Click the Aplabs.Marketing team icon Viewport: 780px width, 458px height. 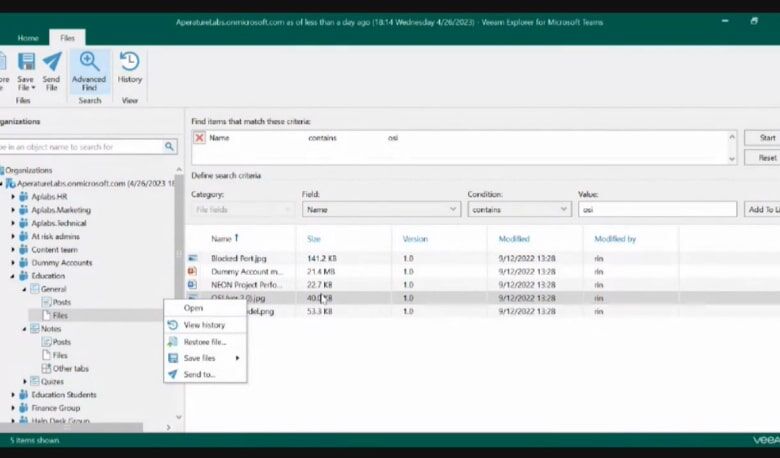(x=23, y=210)
